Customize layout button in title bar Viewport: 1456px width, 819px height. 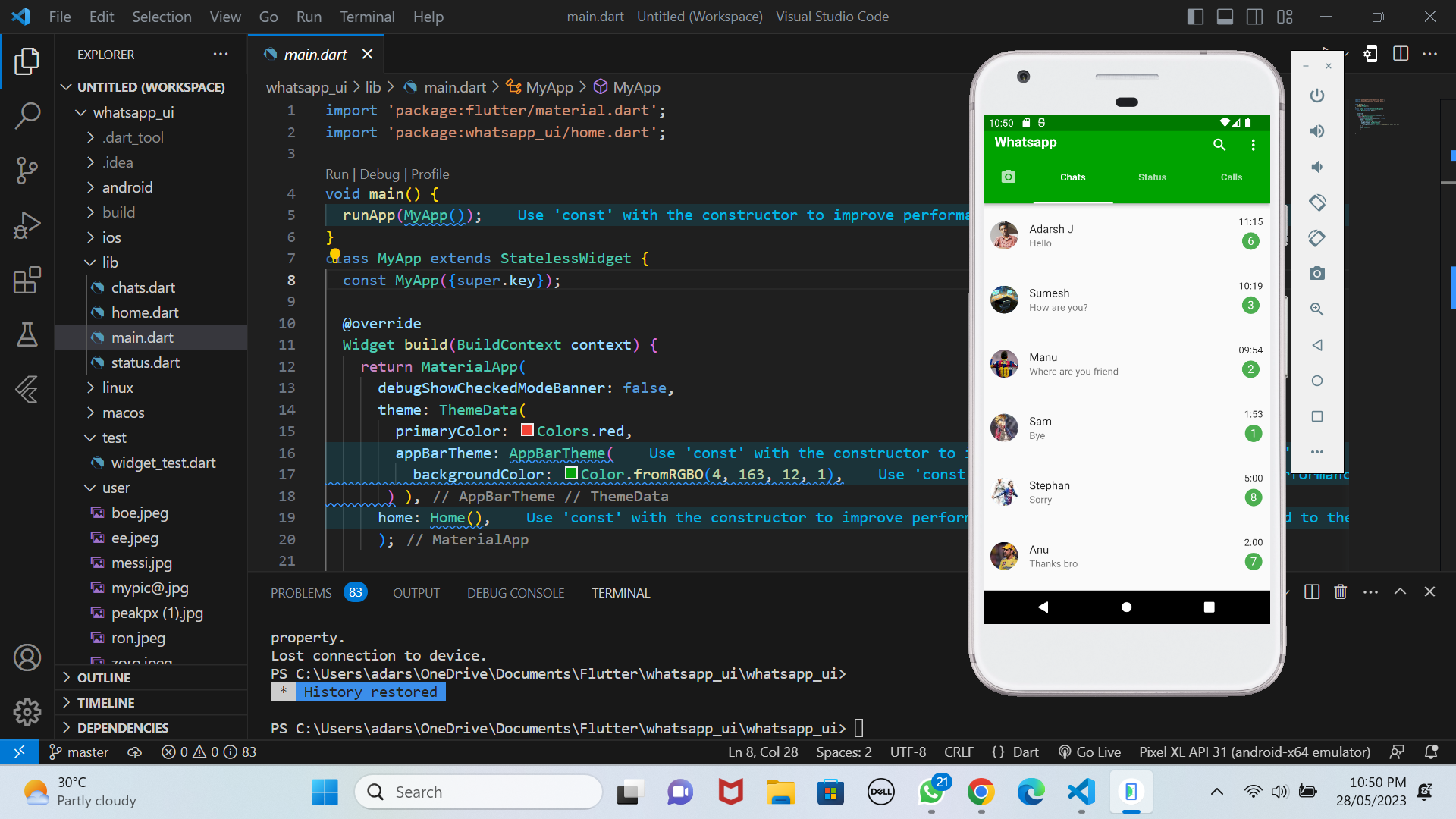pos(1285,17)
